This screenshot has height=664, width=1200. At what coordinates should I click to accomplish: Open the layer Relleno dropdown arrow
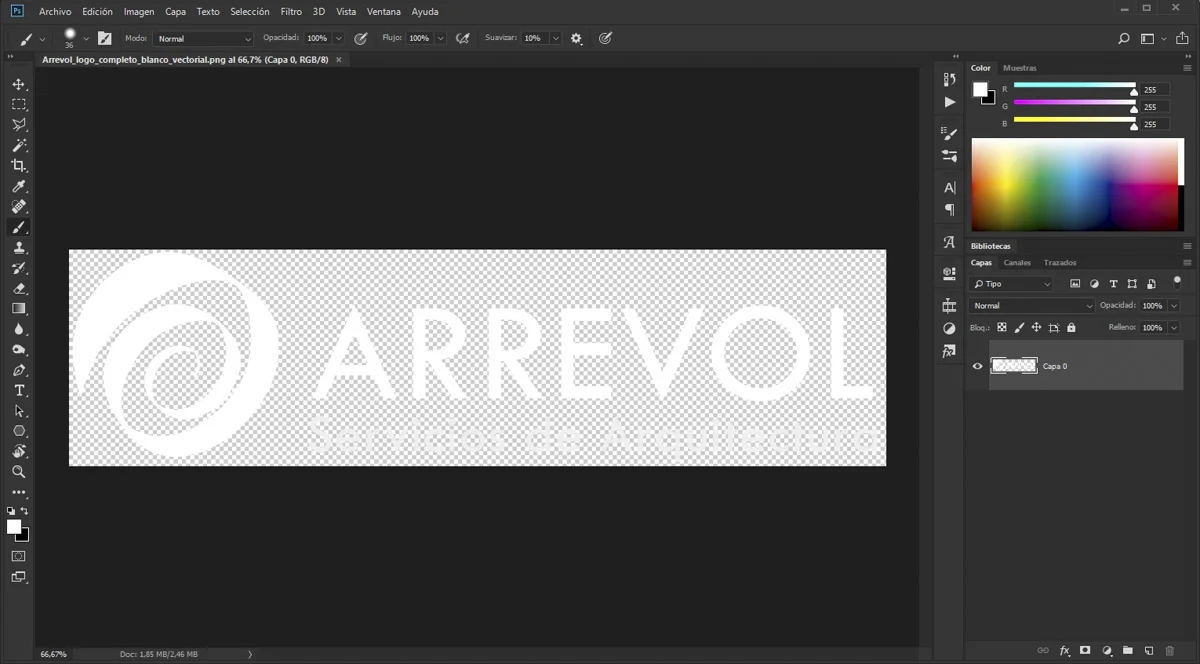click(1174, 327)
